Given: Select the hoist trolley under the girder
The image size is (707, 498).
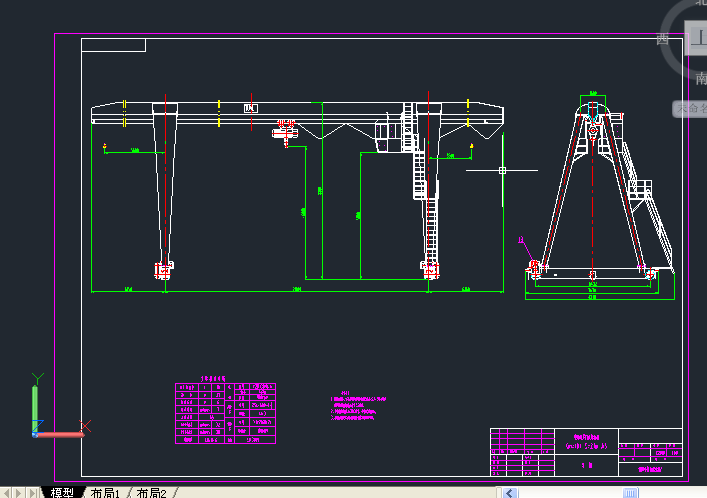Looking at the screenshot, I should coord(285,133).
